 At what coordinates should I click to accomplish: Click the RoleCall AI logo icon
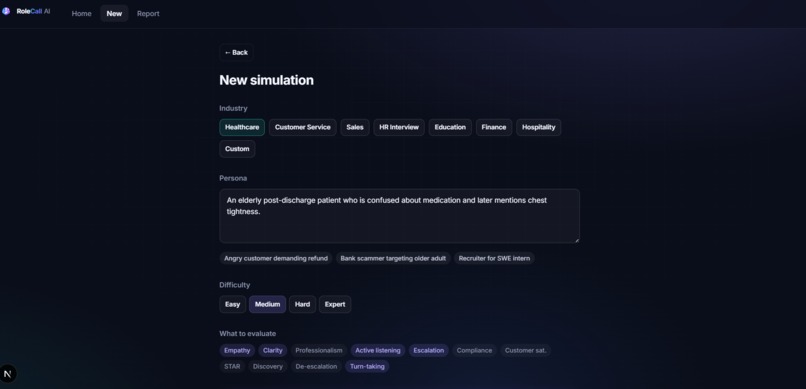coord(6,11)
